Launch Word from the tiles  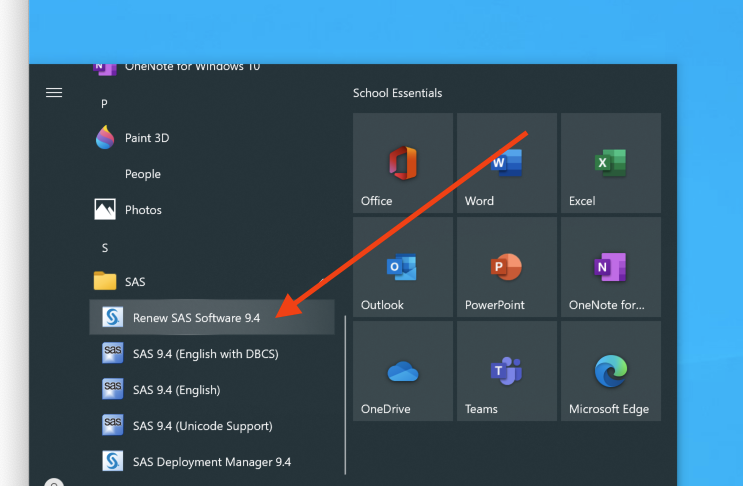(x=506, y=163)
